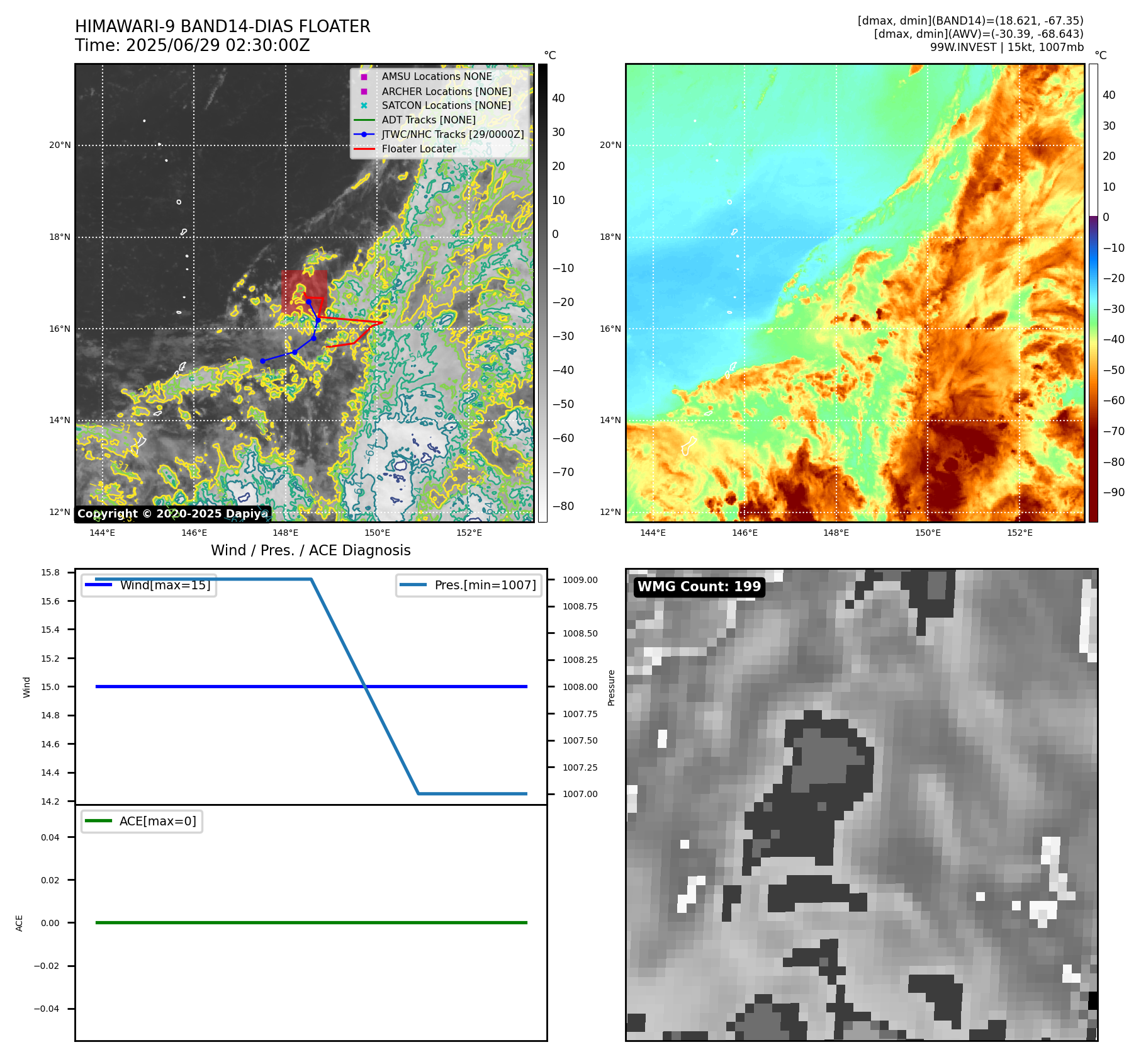Click the '-80' tick on the grayscale colorbar
1141x1064 pixels.
tap(563, 506)
